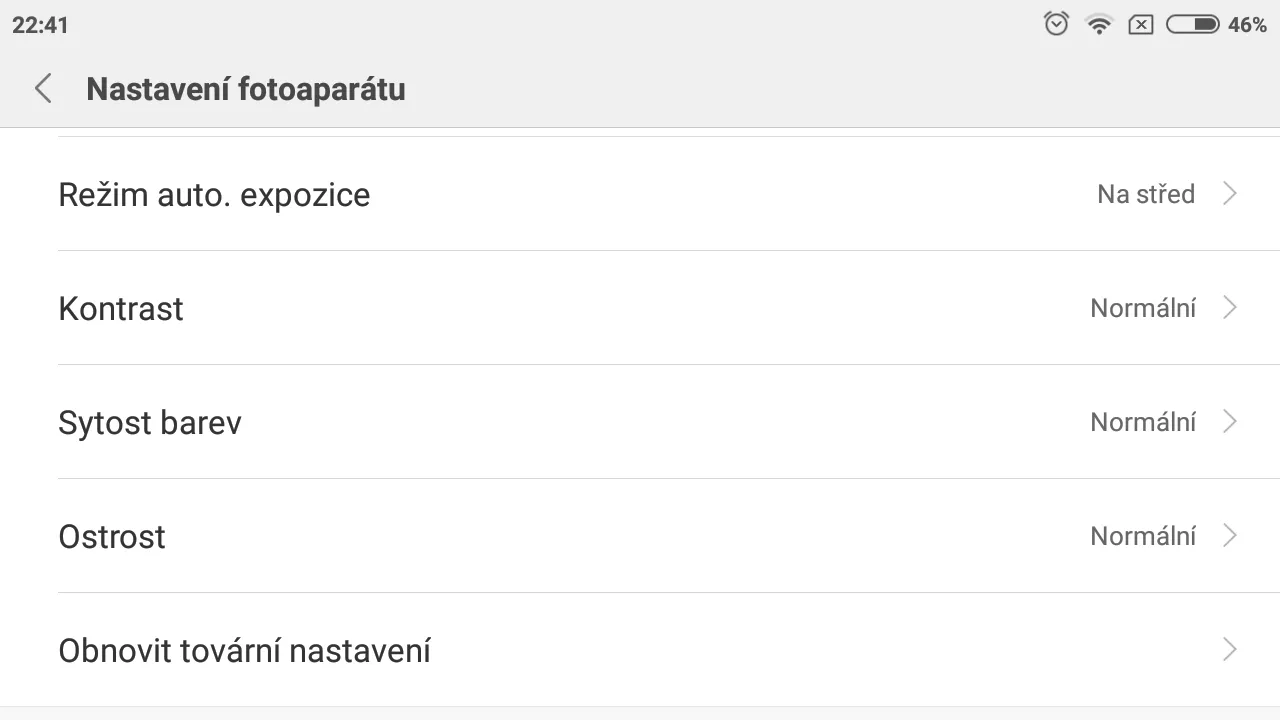Open the Kontrast setting
The image size is (1280, 720).
tap(640, 308)
